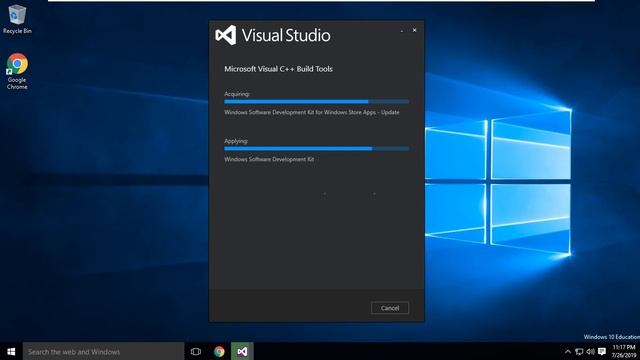
Task: Click the 'Visual Studio' title text
Action: point(286,36)
